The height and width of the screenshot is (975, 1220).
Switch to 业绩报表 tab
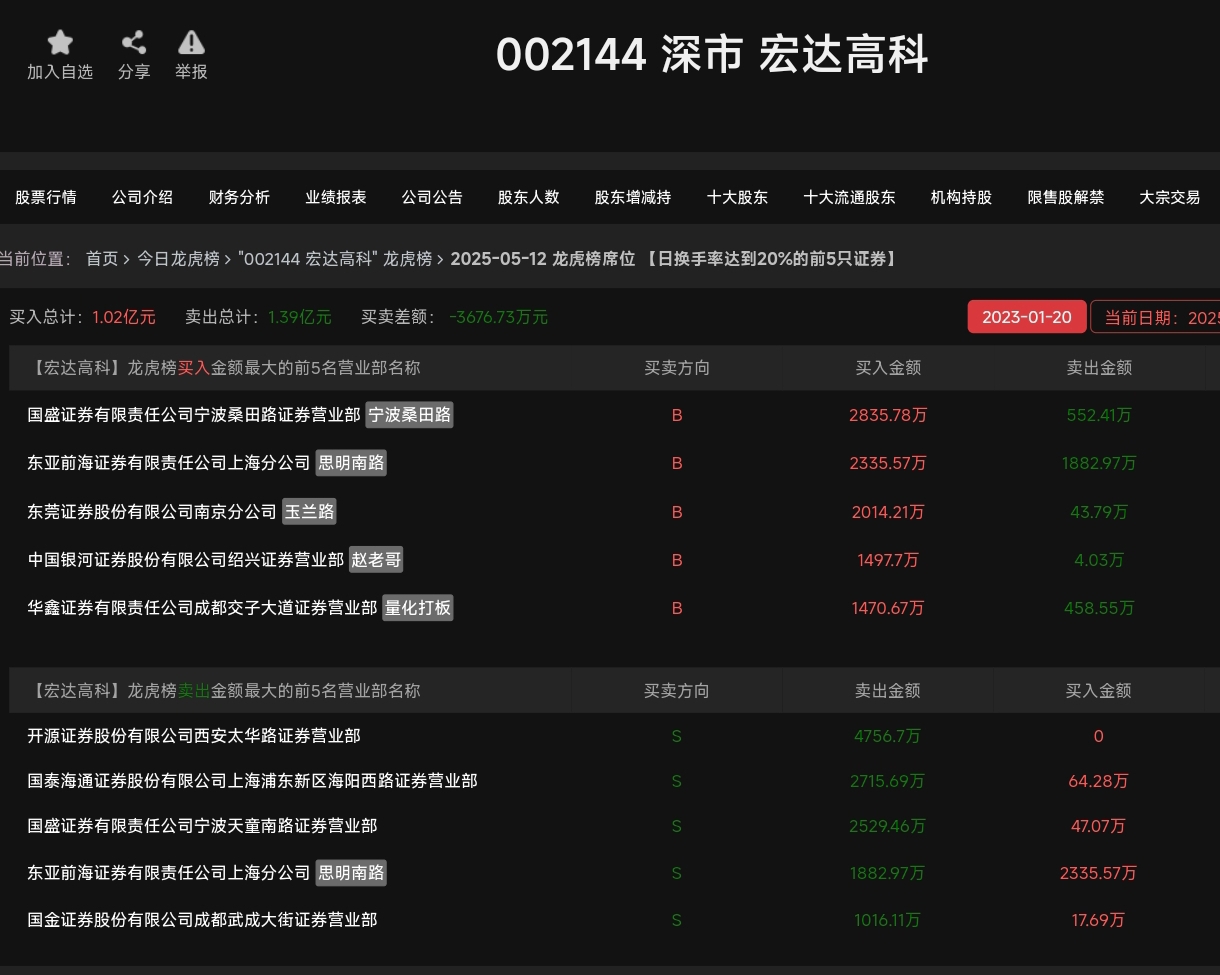coord(336,197)
